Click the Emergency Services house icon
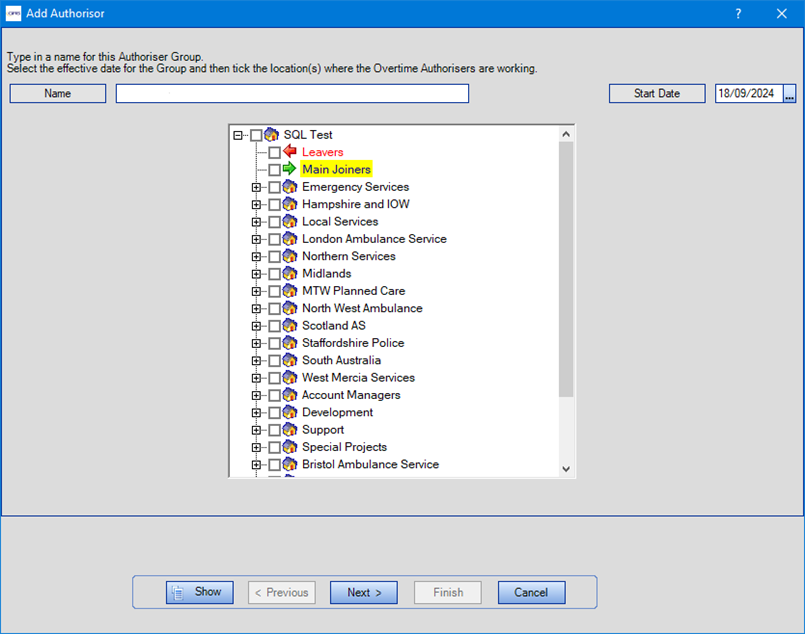Screen dimensions: 805x634 pyautogui.click(x=290, y=187)
